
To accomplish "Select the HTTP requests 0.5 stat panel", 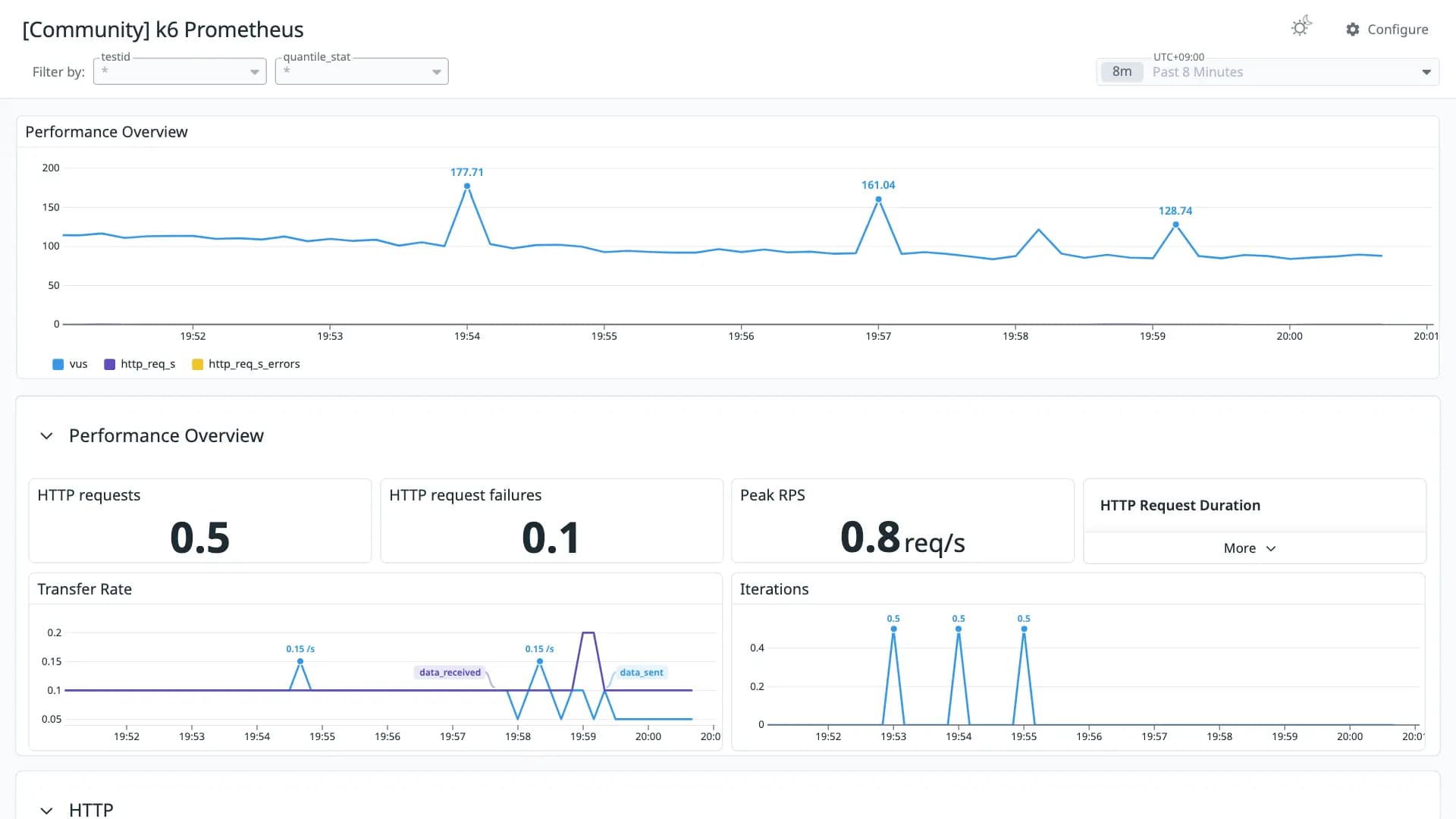I will pyautogui.click(x=200, y=521).
